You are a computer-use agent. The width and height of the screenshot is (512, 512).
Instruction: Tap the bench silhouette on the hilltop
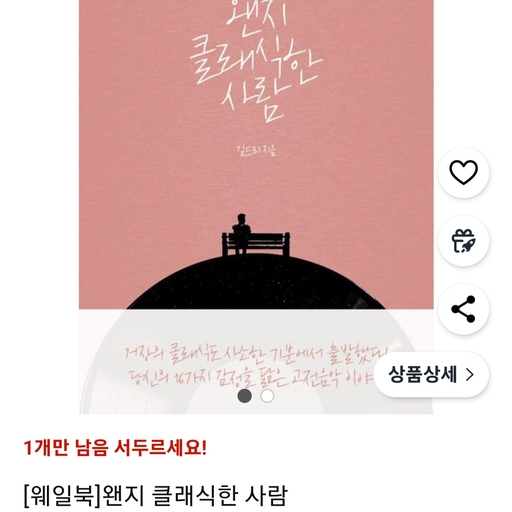click(256, 244)
